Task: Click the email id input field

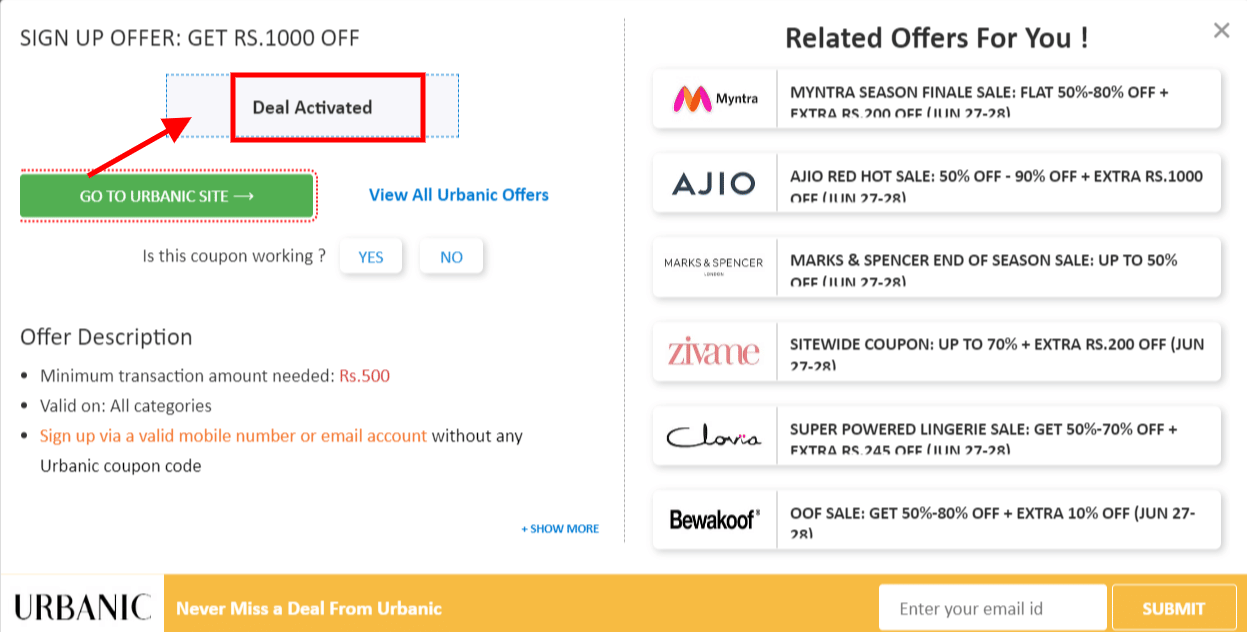Action: click(992, 606)
